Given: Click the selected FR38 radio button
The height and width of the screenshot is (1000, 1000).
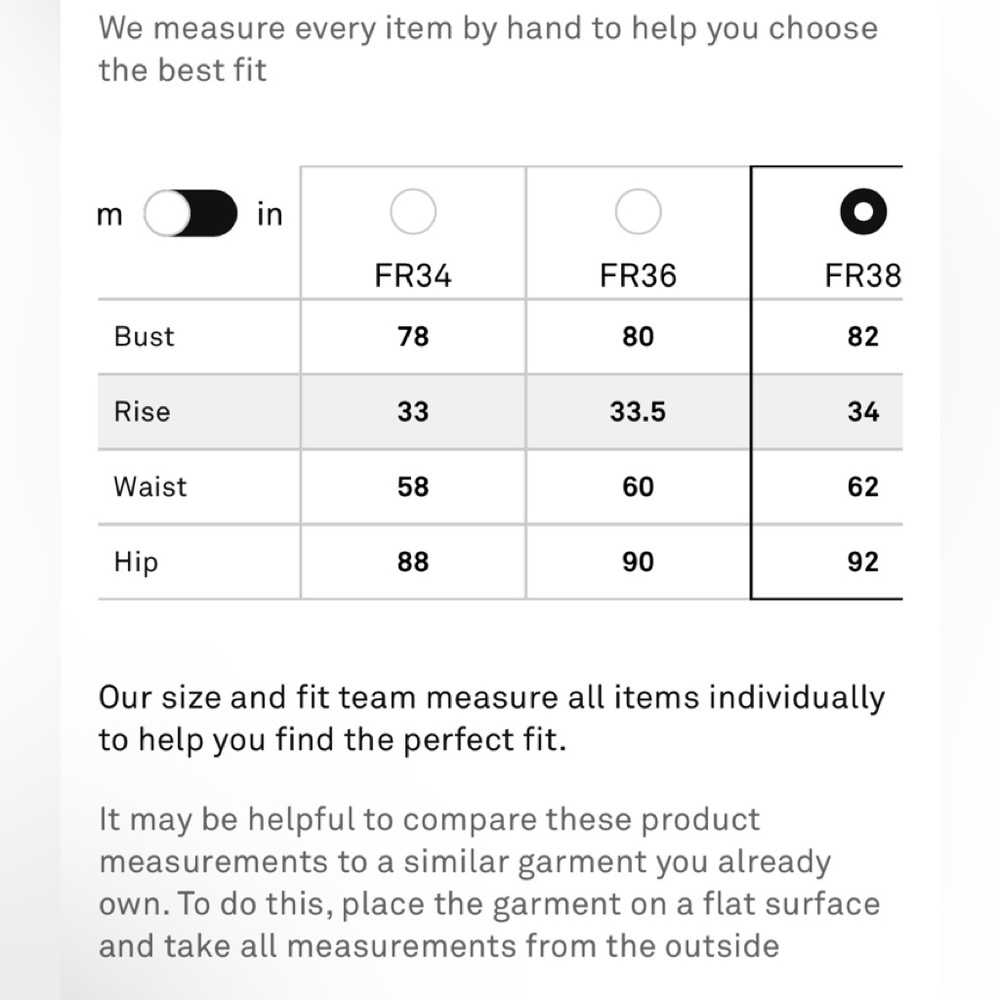Looking at the screenshot, I should (863, 213).
